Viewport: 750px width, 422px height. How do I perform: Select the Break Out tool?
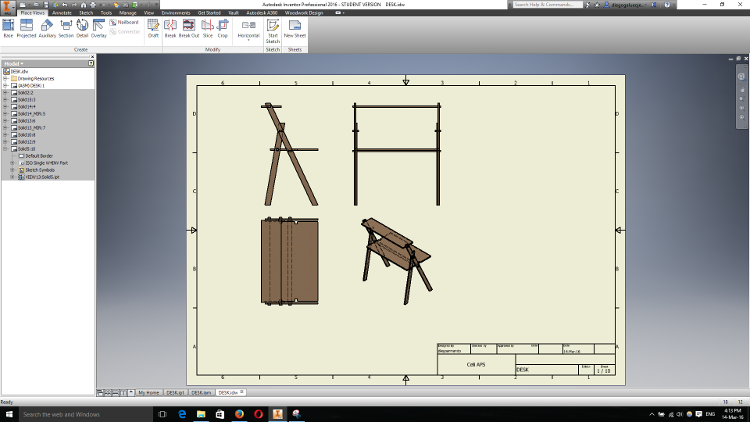pos(189,28)
